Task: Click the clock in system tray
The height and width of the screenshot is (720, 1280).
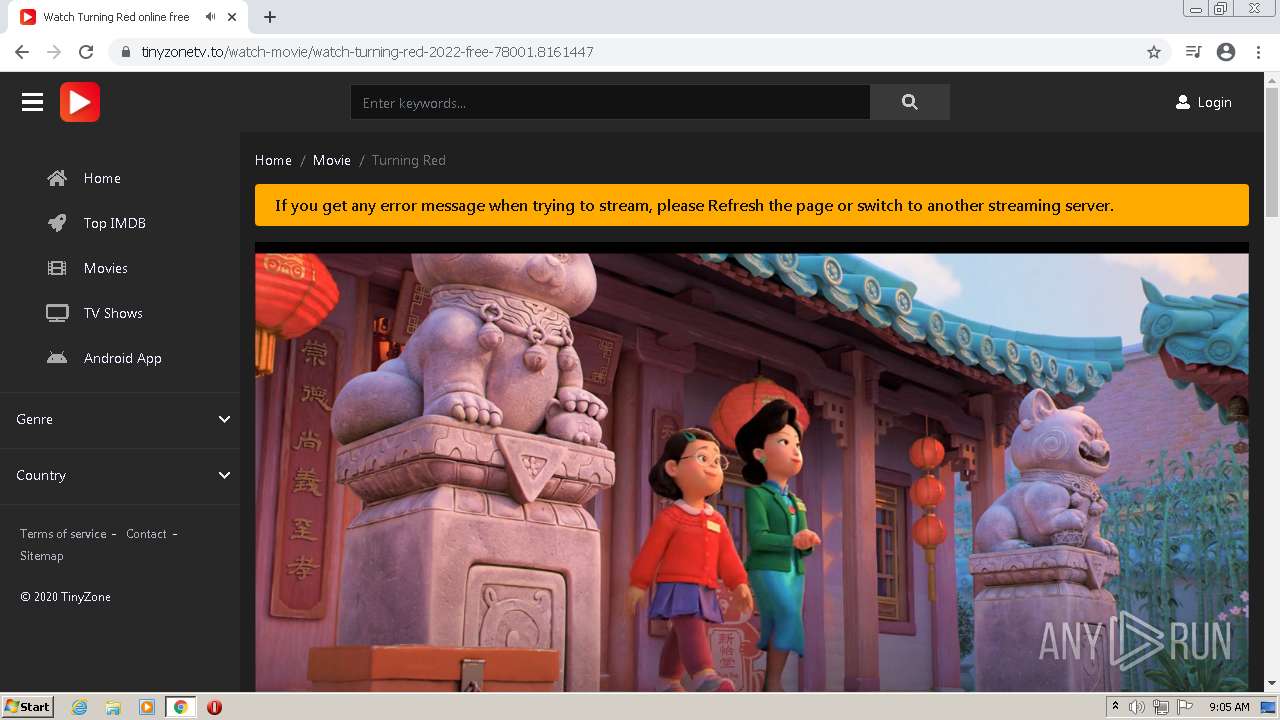Action: click(1229, 707)
